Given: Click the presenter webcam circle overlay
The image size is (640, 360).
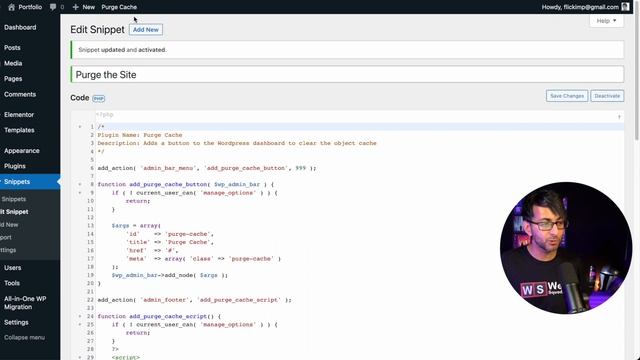Looking at the screenshot, I should click(566, 248).
